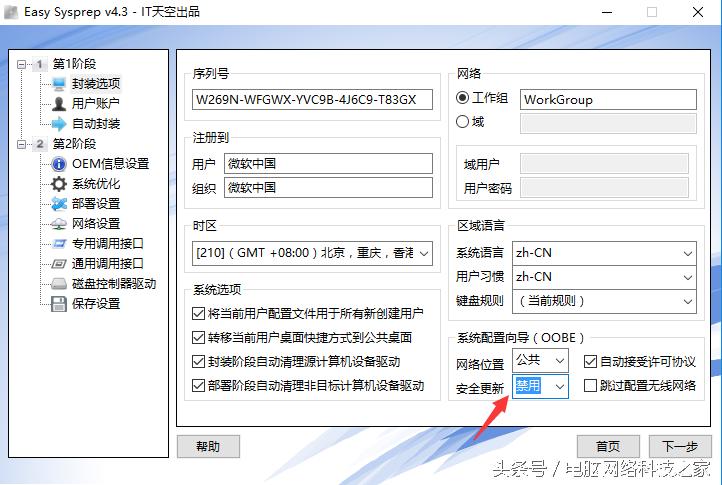Click the 用户 registration name field
Screen dimensions: 722x485
point(328,164)
